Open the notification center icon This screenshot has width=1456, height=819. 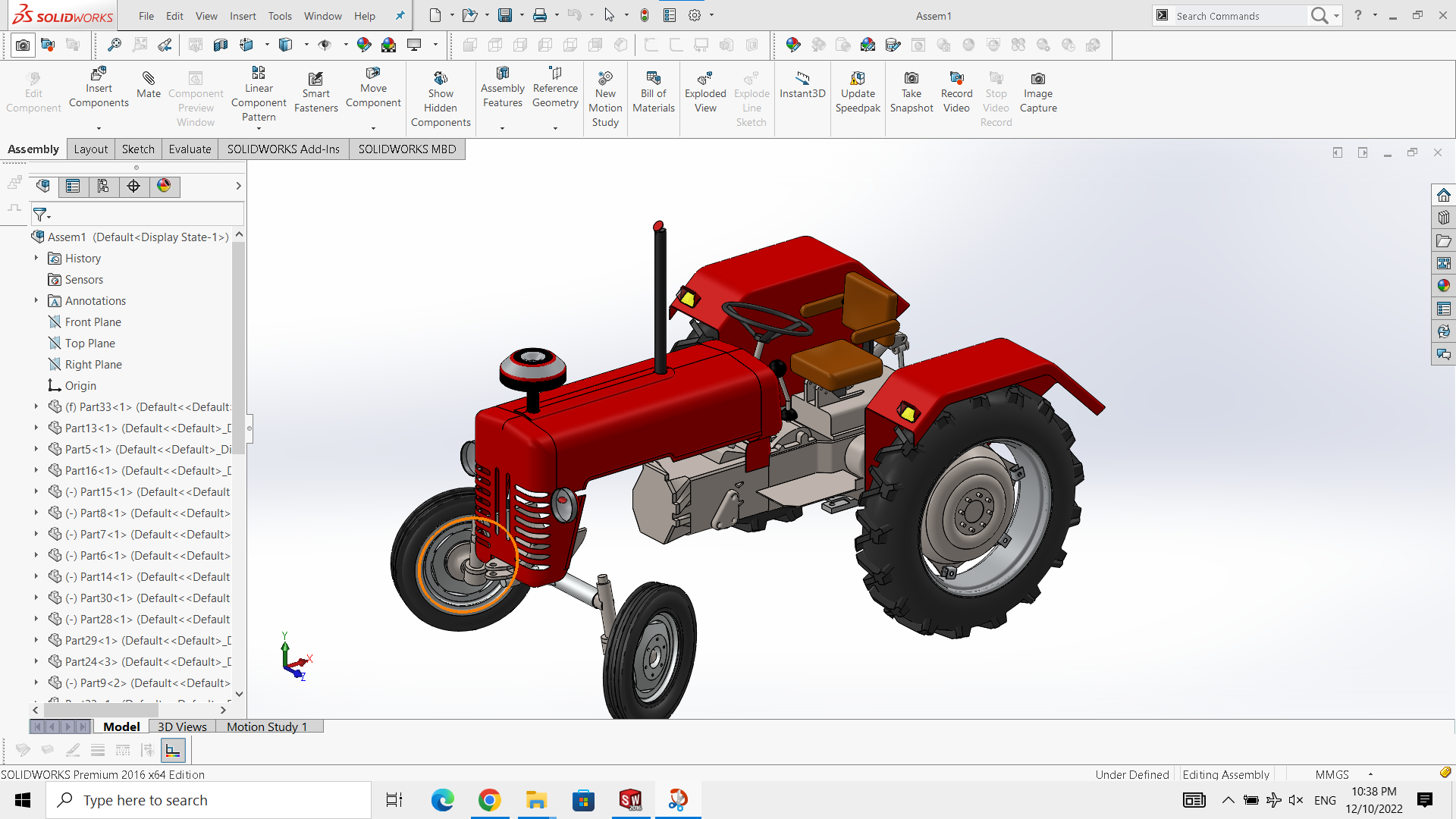tap(1425, 800)
